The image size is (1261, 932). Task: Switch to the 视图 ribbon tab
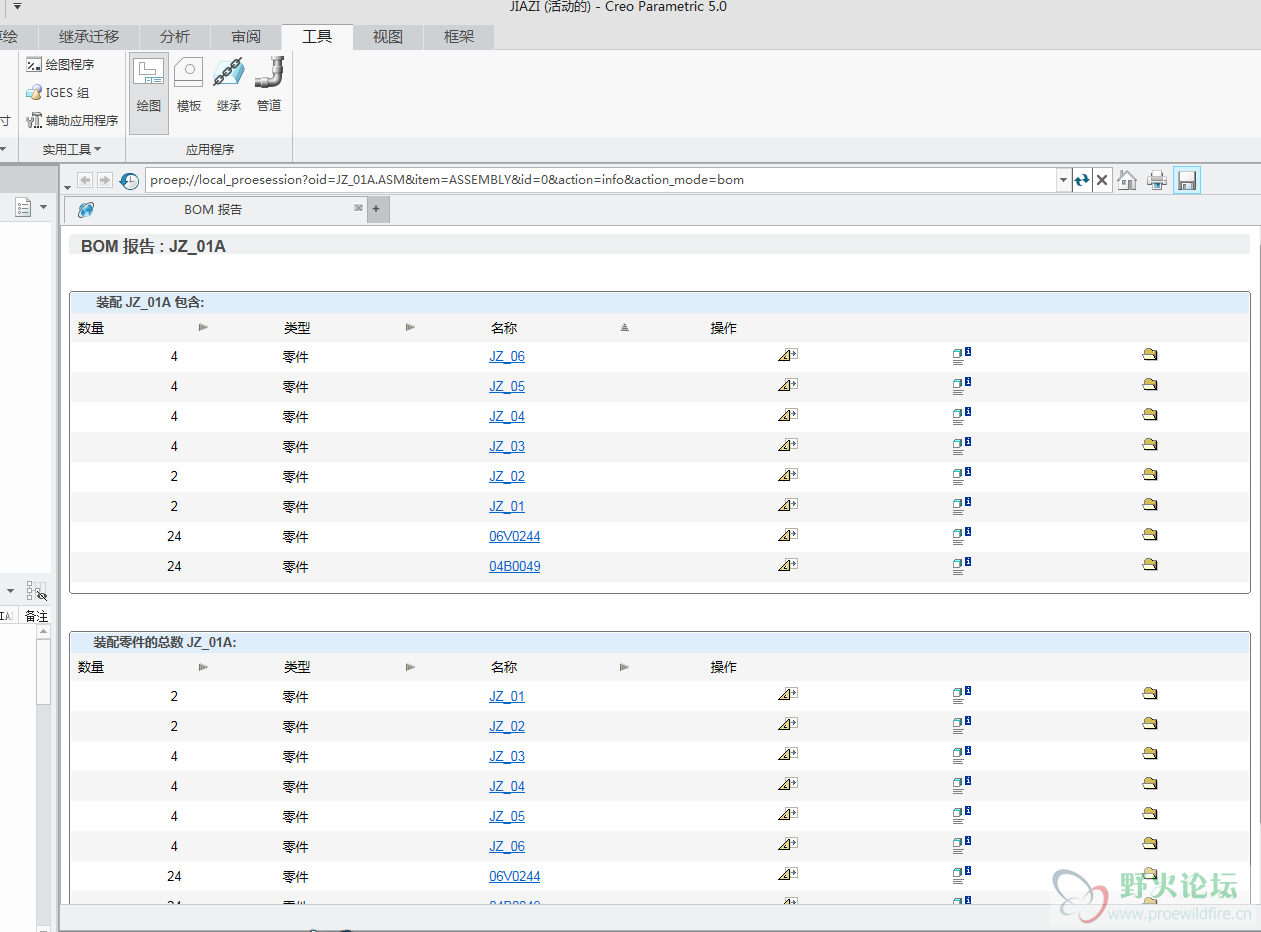[x=388, y=37]
